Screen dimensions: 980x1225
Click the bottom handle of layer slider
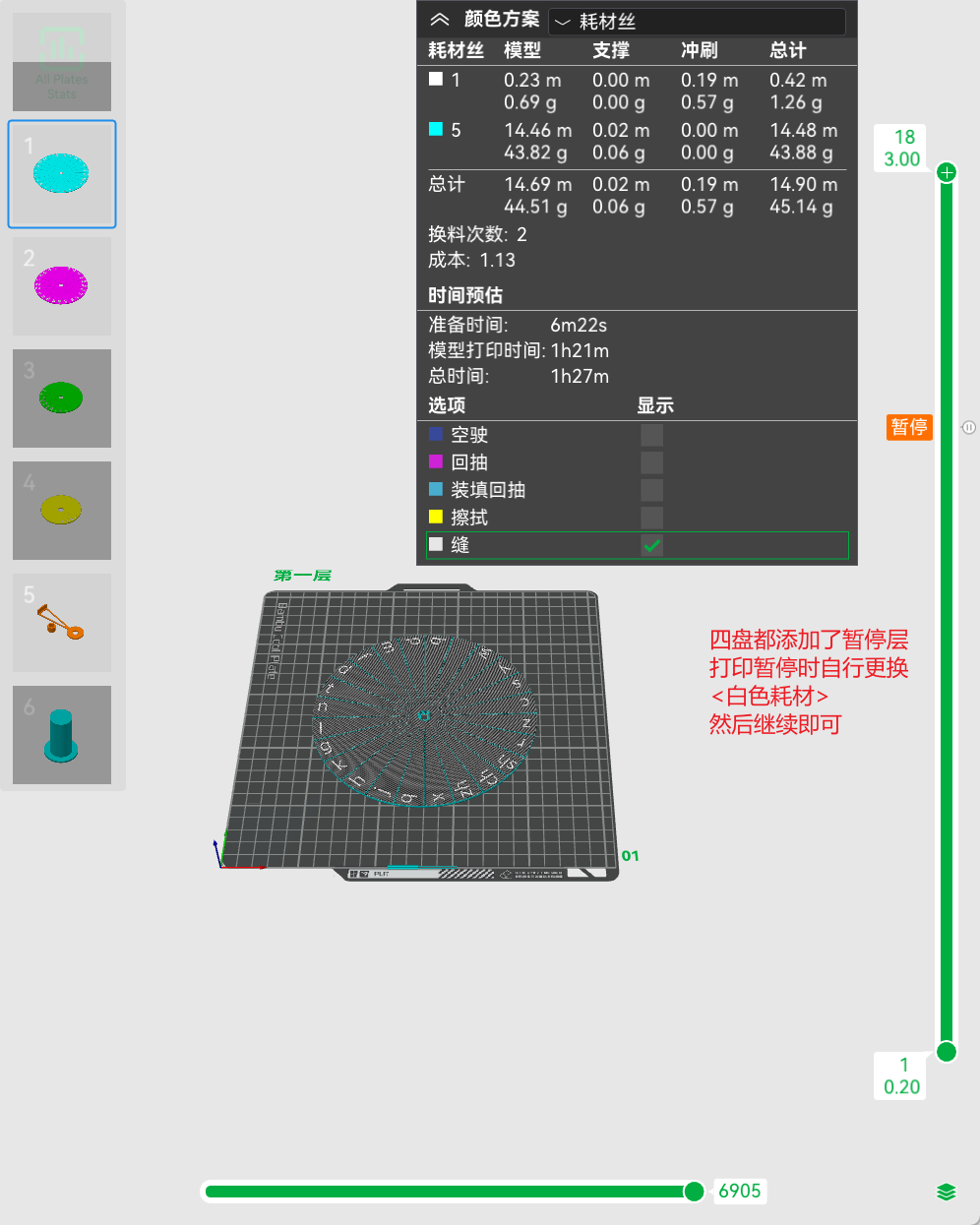pos(947,1052)
